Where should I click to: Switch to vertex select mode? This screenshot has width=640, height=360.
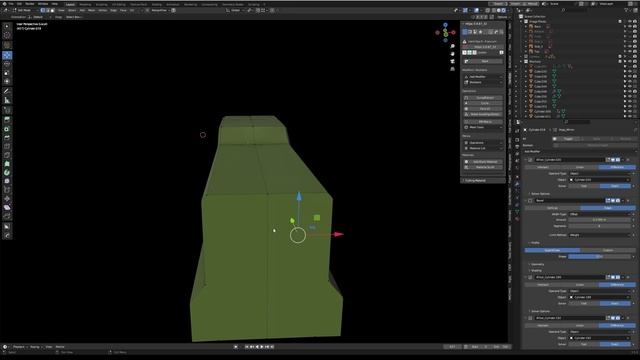coord(42,10)
